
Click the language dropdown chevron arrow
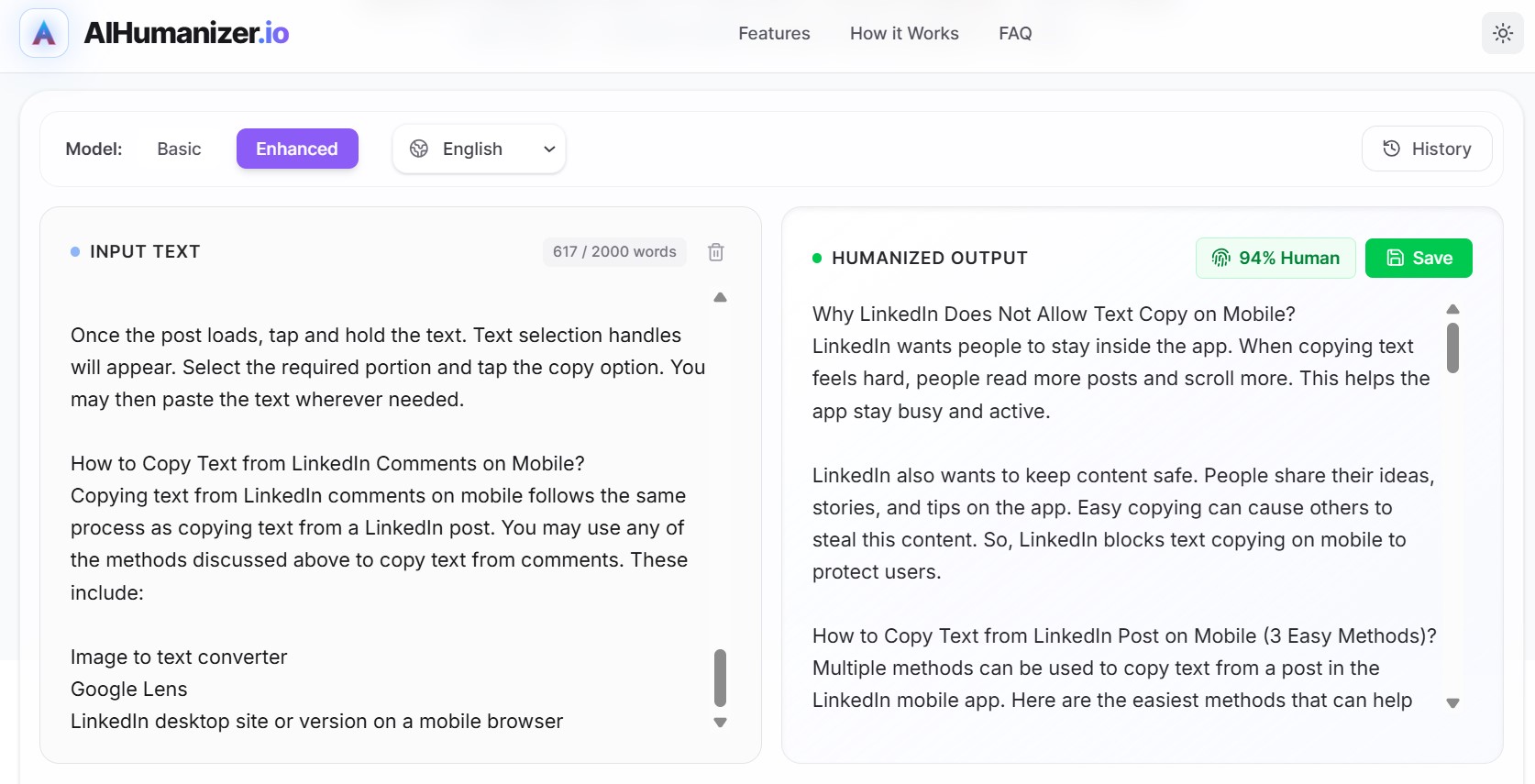point(549,149)
